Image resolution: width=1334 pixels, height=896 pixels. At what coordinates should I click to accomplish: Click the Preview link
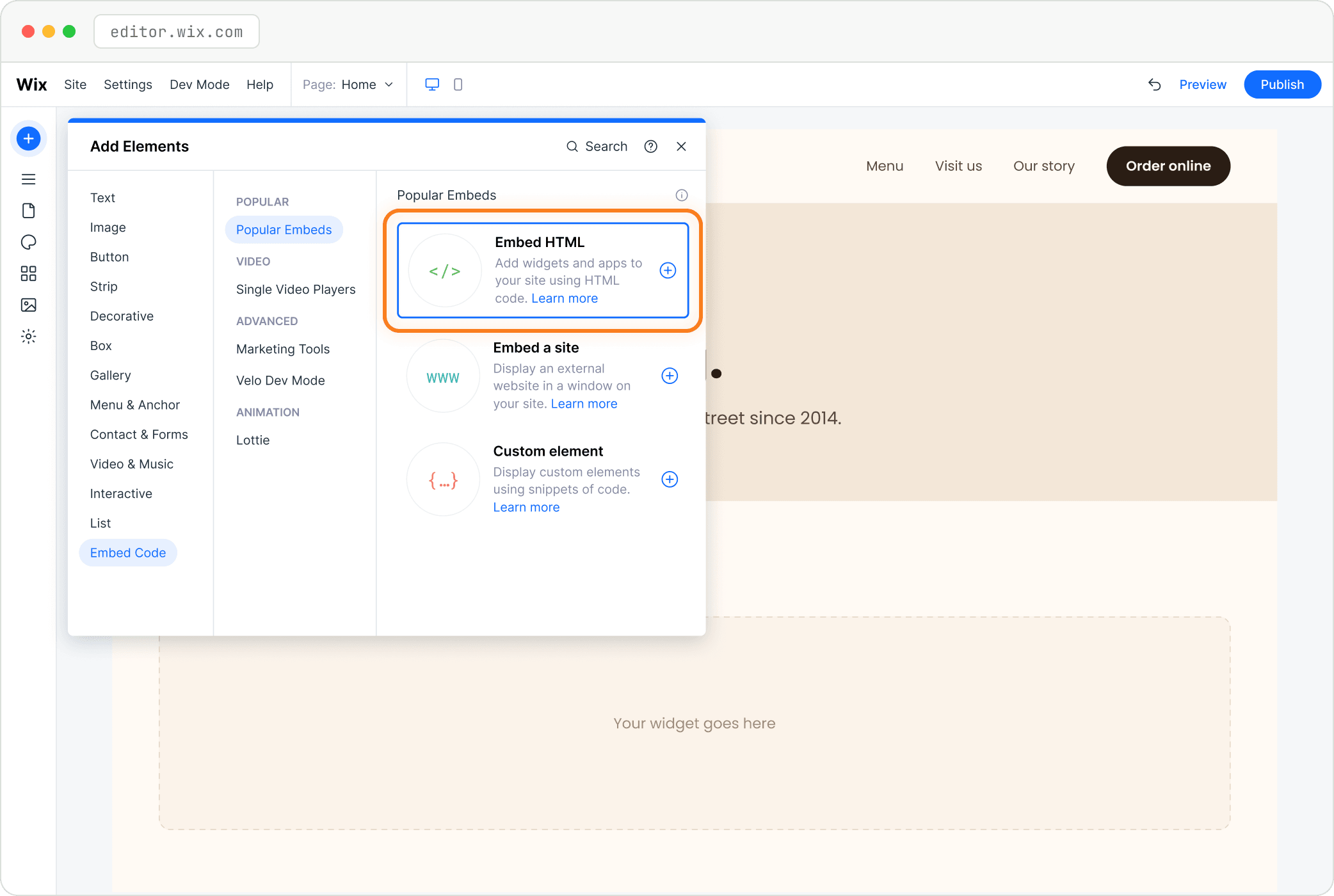[1203, 84]
